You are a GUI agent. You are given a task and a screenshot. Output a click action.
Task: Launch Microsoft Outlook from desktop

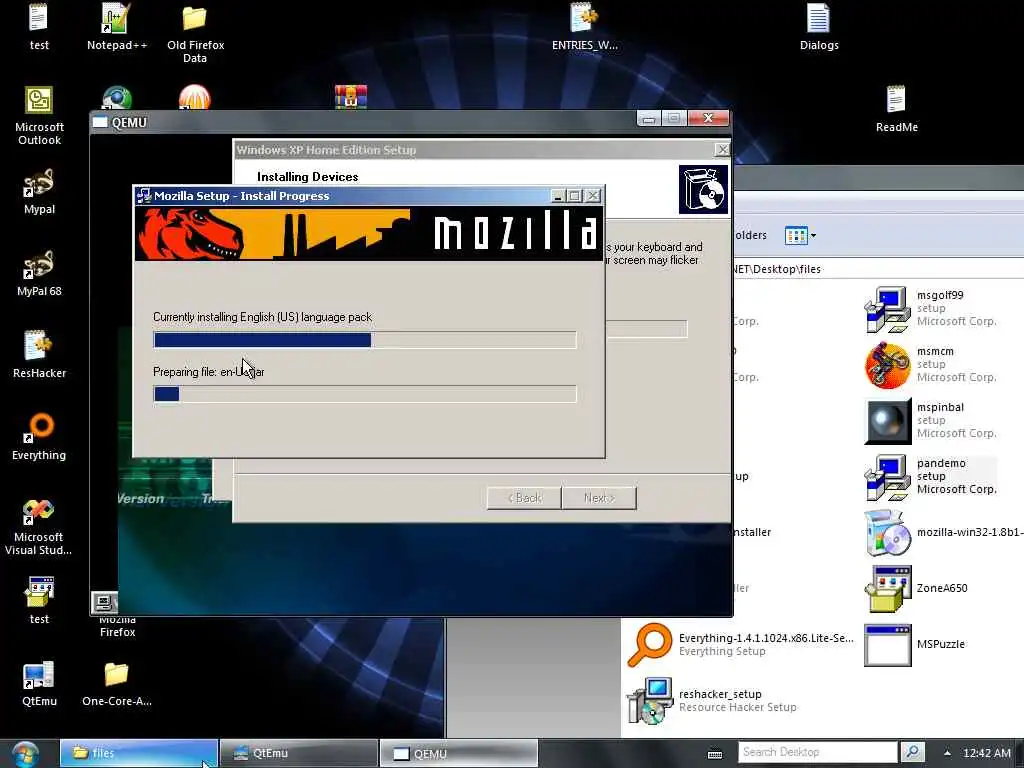(39, 115)
